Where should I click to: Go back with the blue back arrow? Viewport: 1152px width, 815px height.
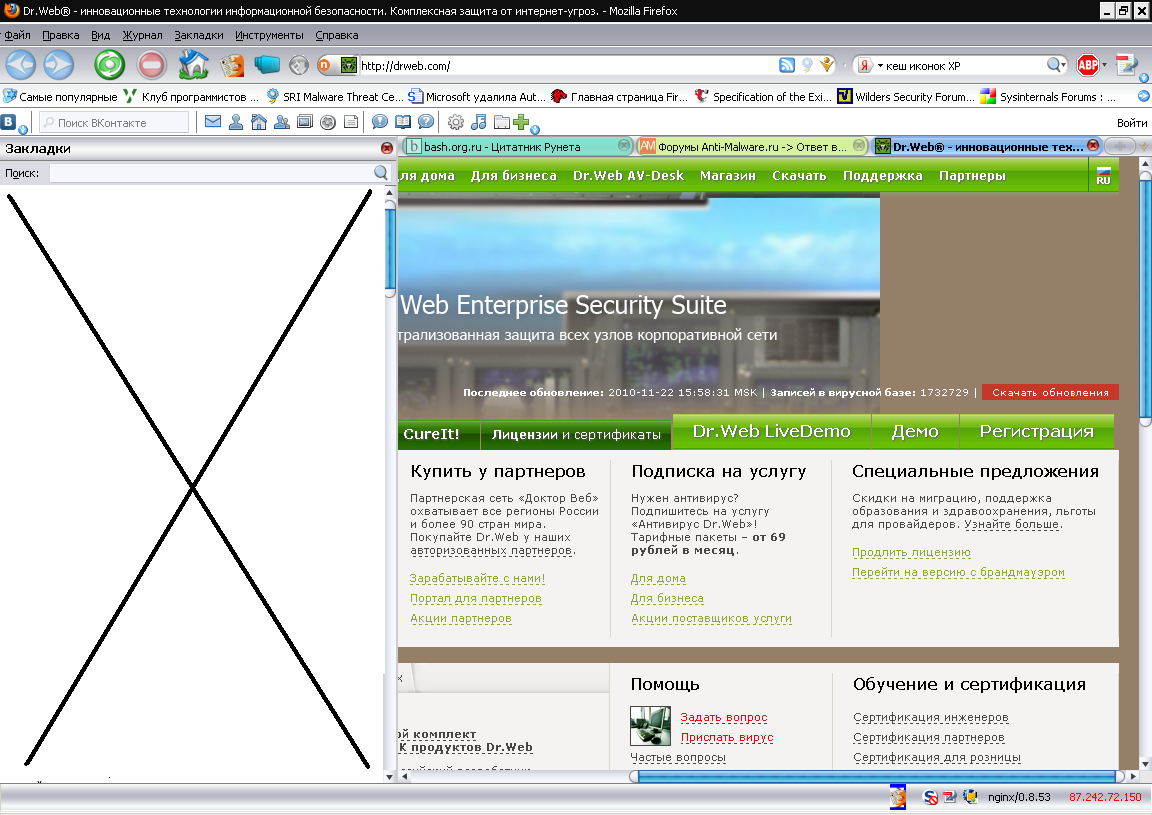[21, 65]
